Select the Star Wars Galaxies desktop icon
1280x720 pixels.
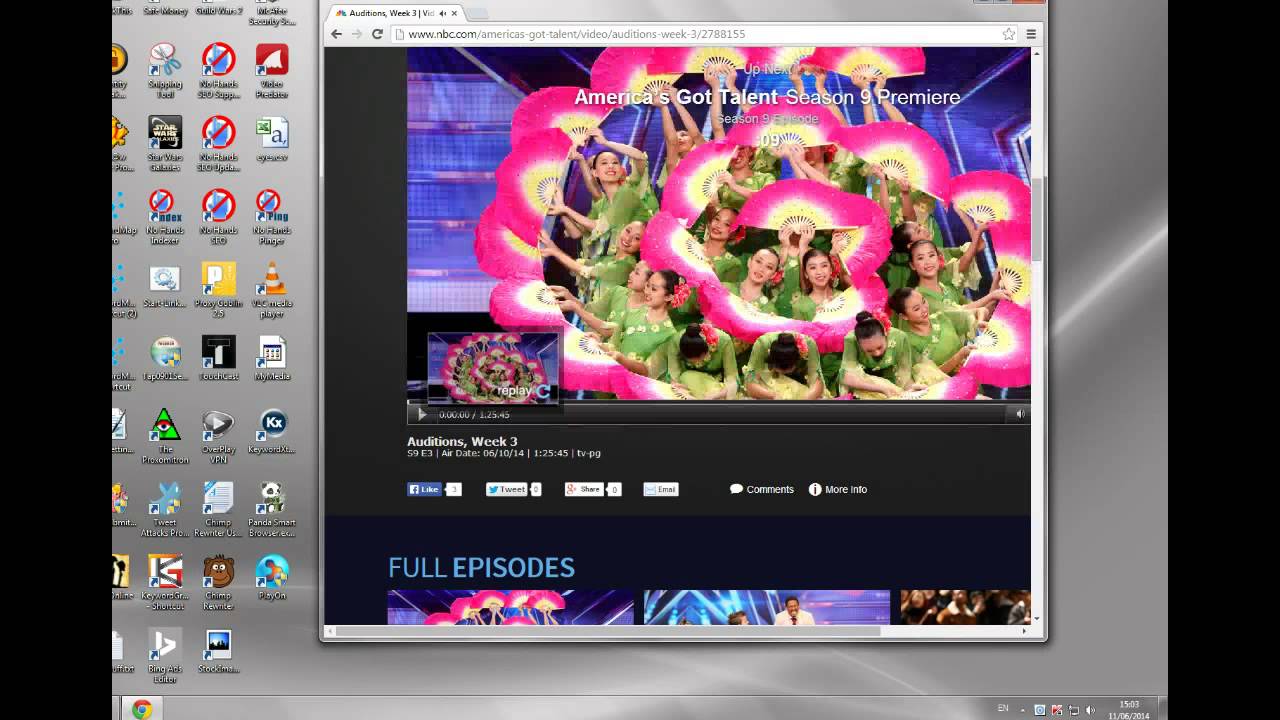pyautogui.click(x=165, y=144)
